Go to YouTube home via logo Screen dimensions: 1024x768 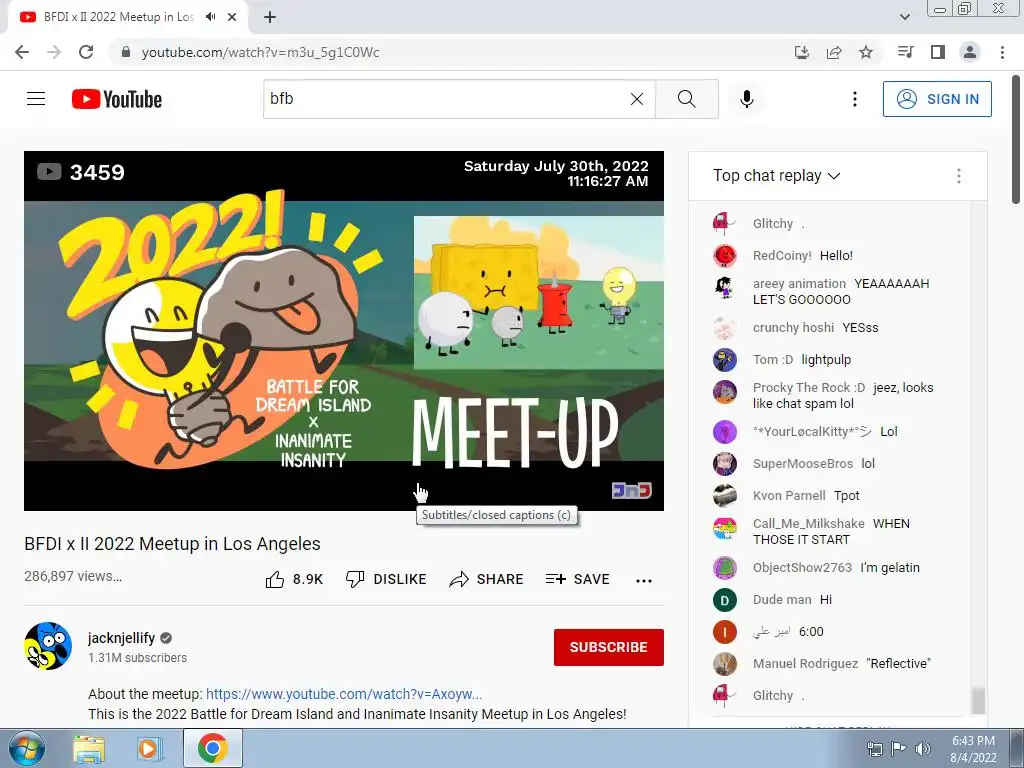coord(117,99)
